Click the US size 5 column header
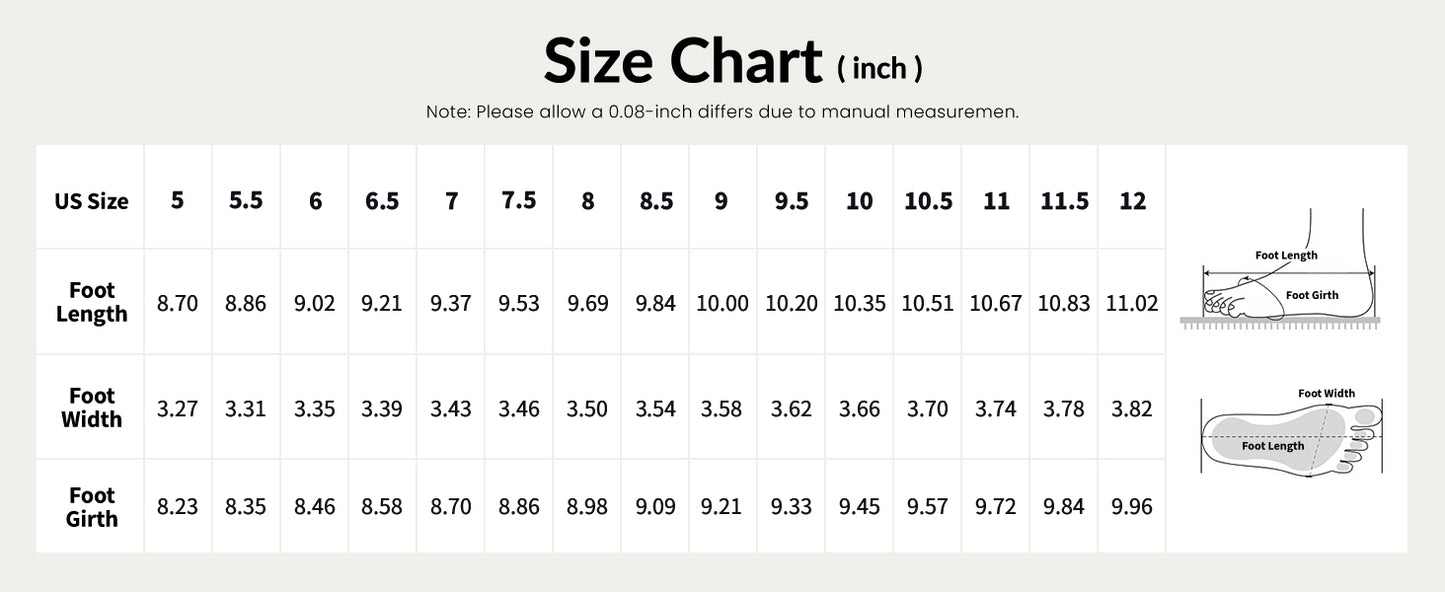 [177, 200]
